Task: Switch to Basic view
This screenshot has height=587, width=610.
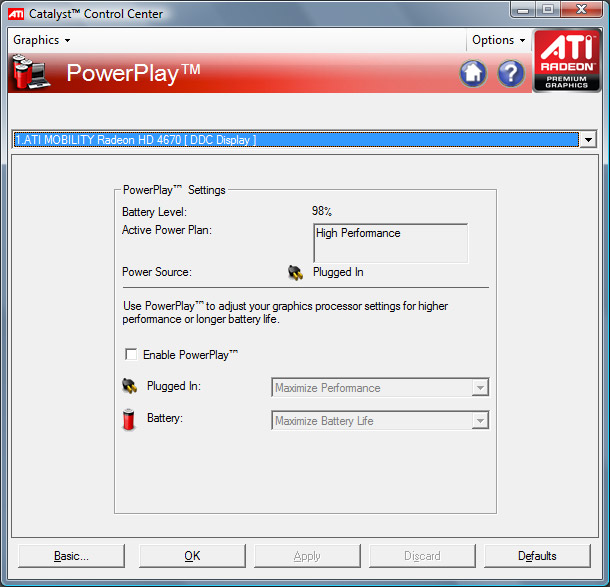Action: pyautogui.click(x=71, y=556)
